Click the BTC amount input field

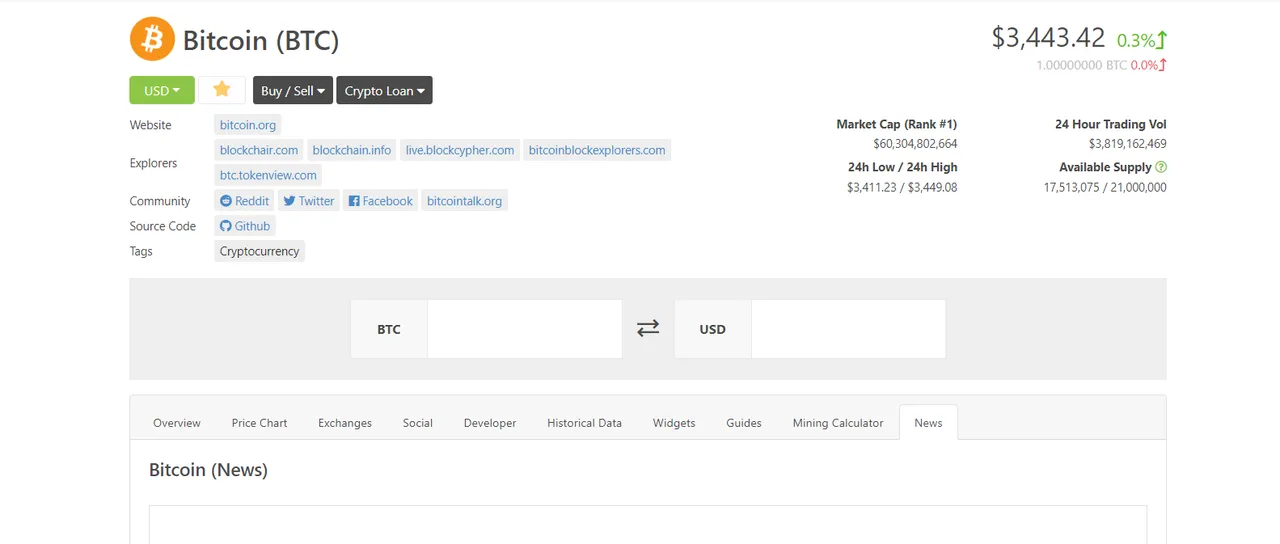click(x=525, y=329)
